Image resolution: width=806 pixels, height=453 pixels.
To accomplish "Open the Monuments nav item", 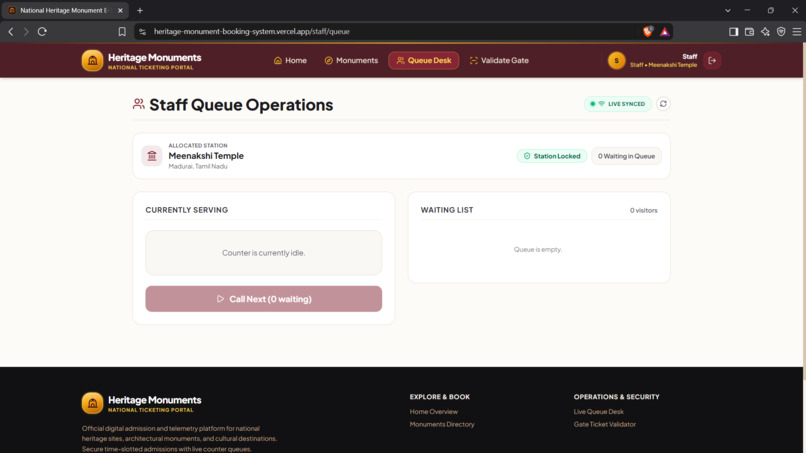I will pos(351,60).
